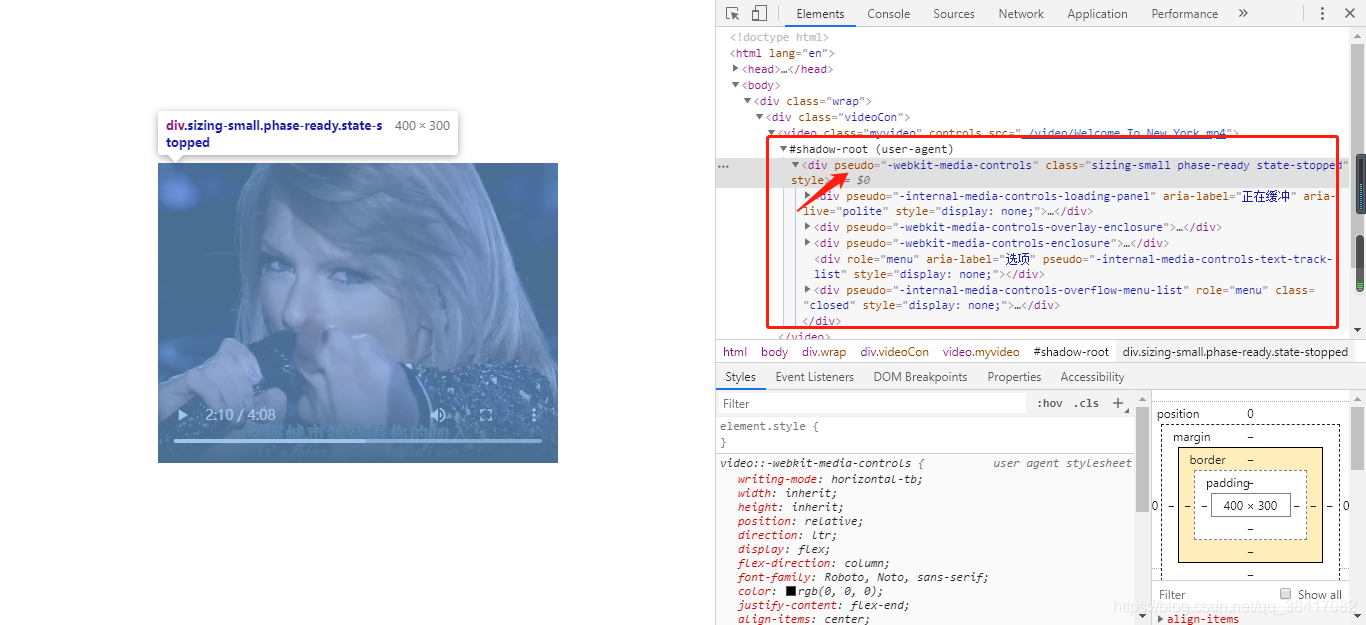Expand align-items in the Styles pane

pos(1160,618)
